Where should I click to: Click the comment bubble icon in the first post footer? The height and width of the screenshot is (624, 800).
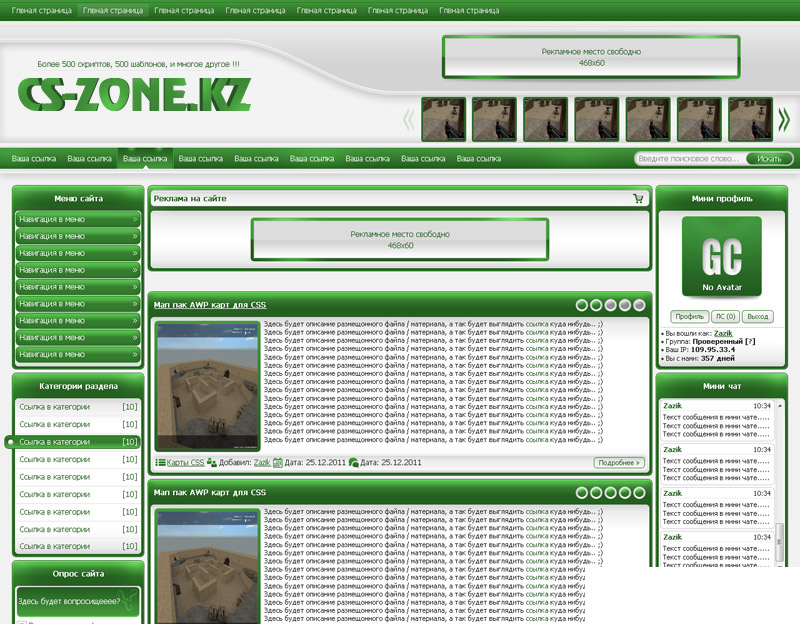pyautogui.click(x=353, y=463)
